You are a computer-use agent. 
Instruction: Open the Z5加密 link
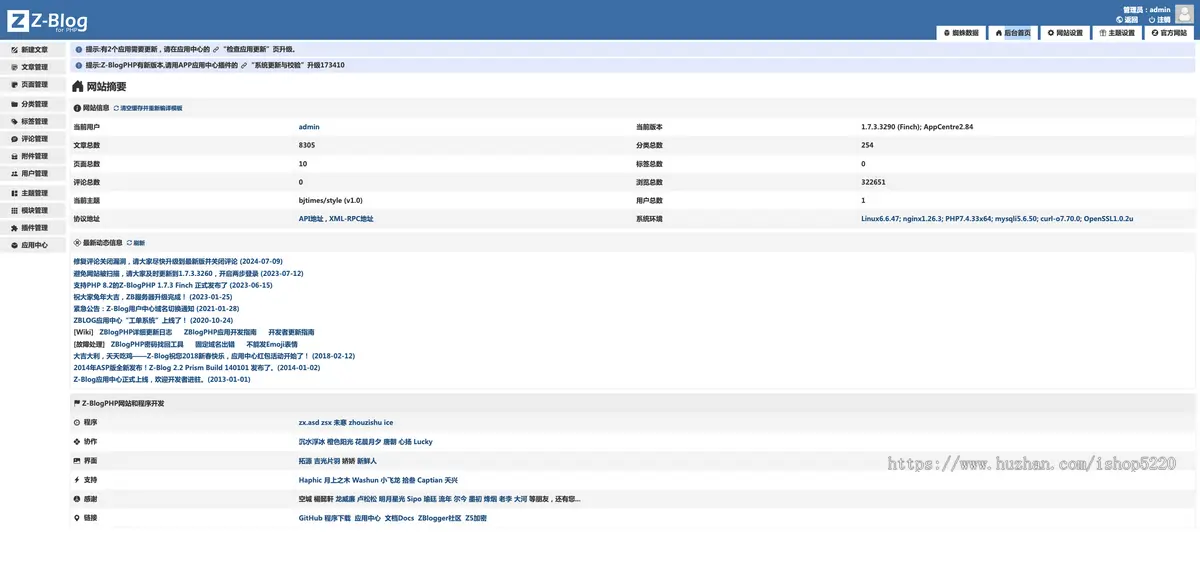point(476,518)
